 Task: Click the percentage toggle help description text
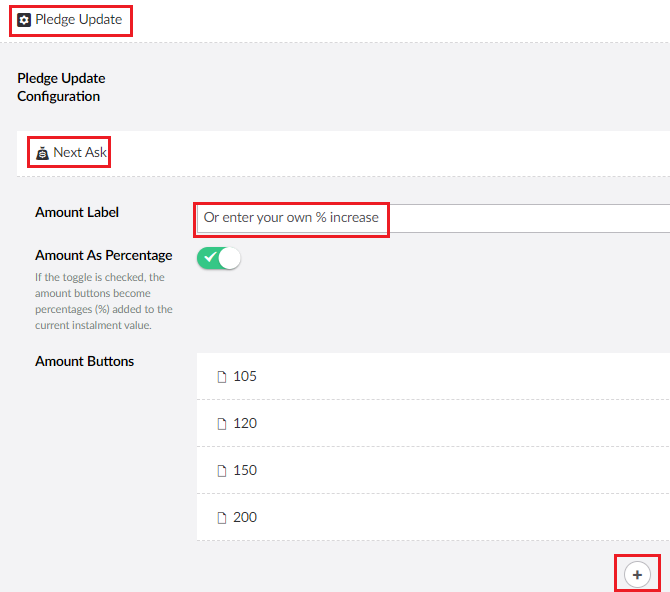coord(103,301)
